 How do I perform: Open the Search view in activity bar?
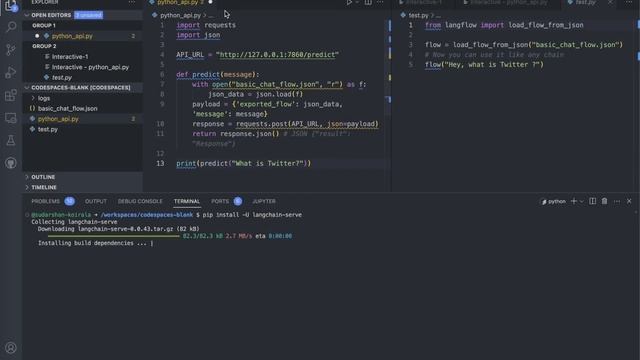[11, 27]
